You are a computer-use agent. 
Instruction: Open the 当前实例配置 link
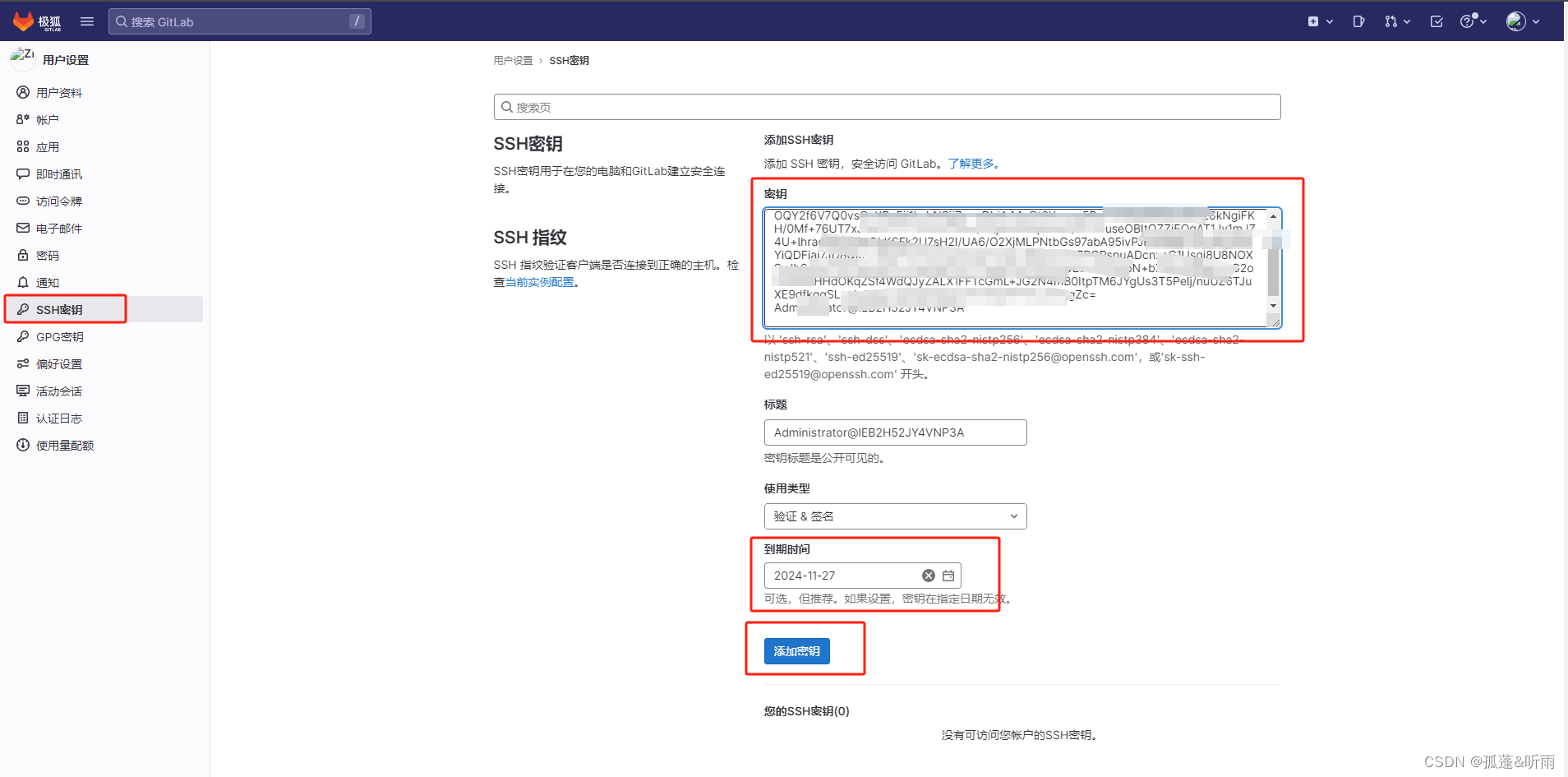(540, 282)
